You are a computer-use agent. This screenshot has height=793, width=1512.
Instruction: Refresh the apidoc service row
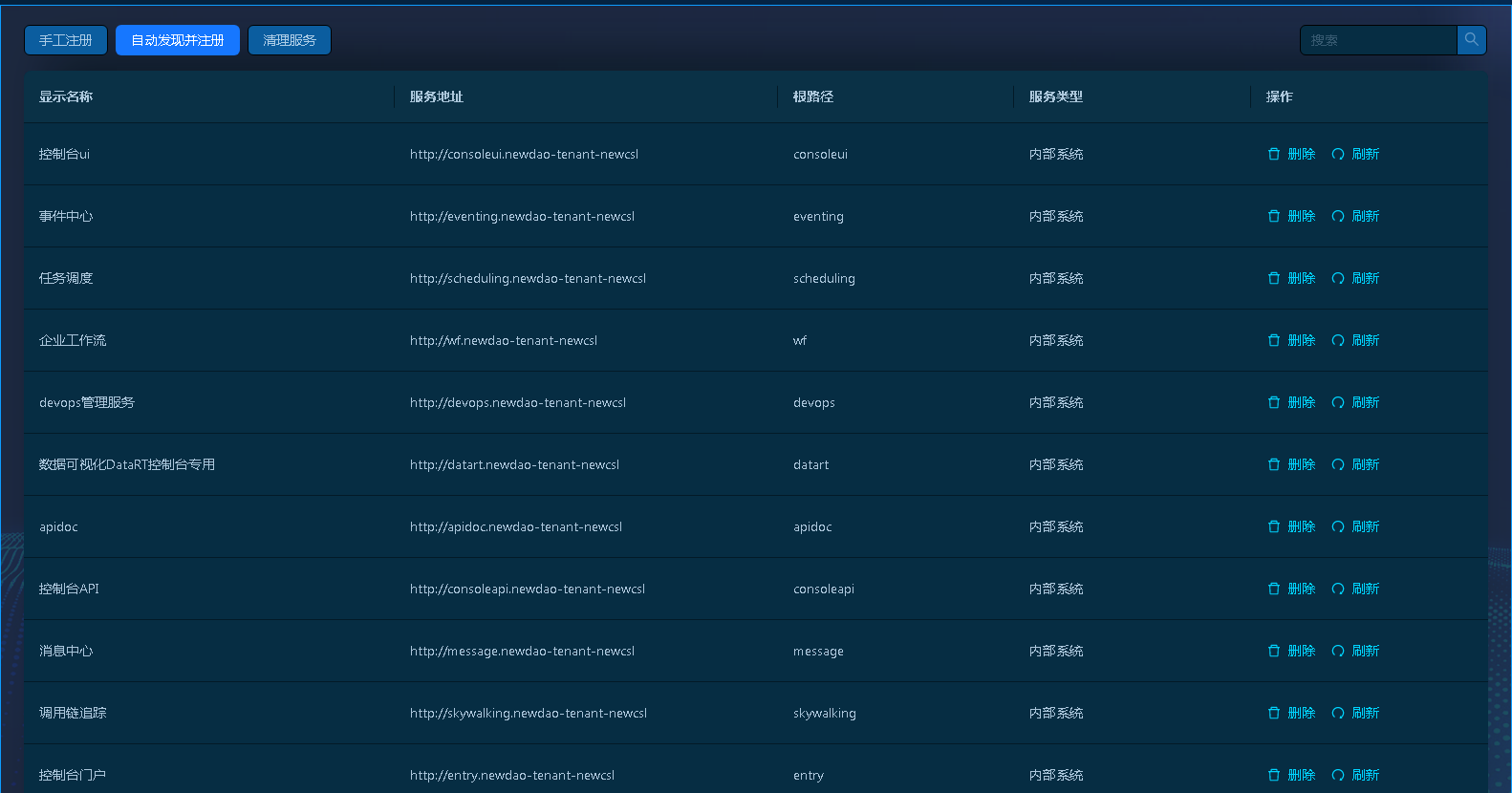(x=1355, y=526)
